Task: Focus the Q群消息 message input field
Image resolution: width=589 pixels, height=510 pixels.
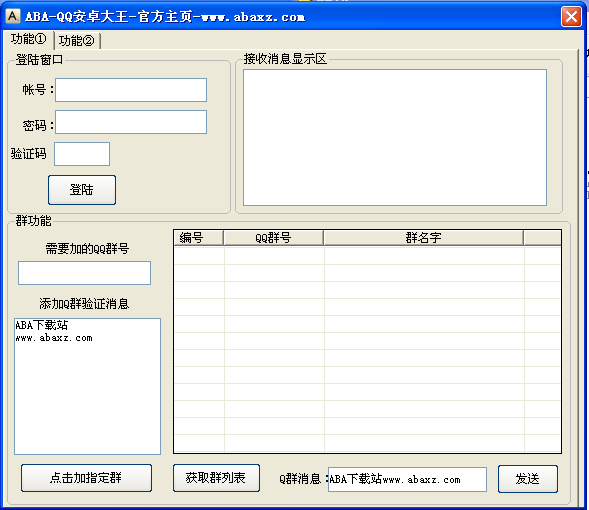Action: coord(407,479)
